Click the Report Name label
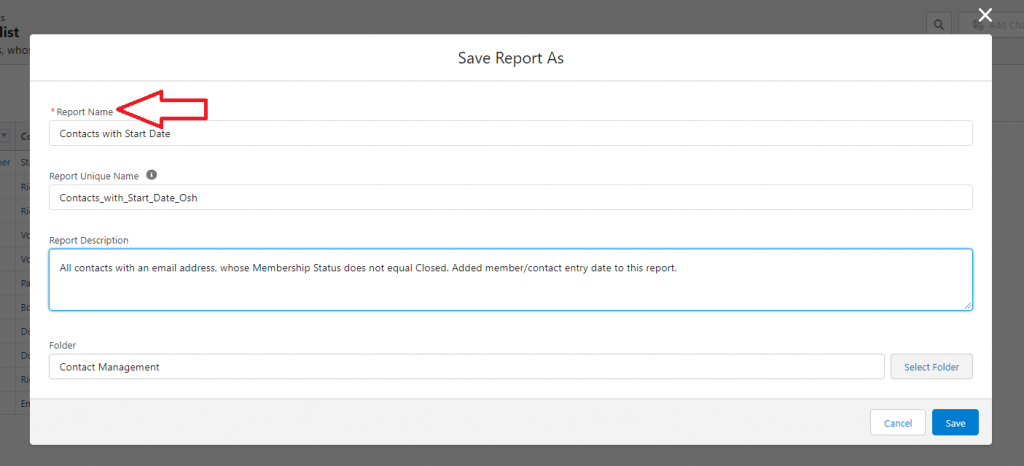The width and height of the screenshot is (1024, 466). point(84,112)
